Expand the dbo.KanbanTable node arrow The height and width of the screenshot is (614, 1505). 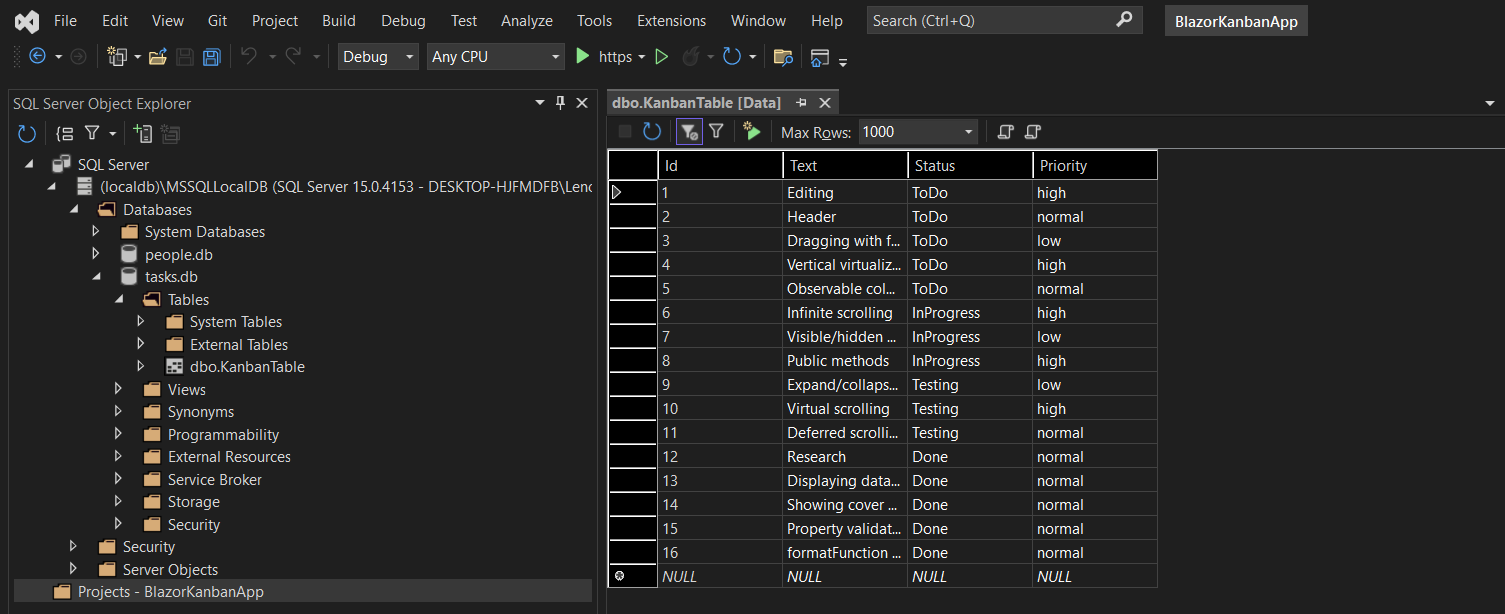pyautogui.click(x=141, y=366)
